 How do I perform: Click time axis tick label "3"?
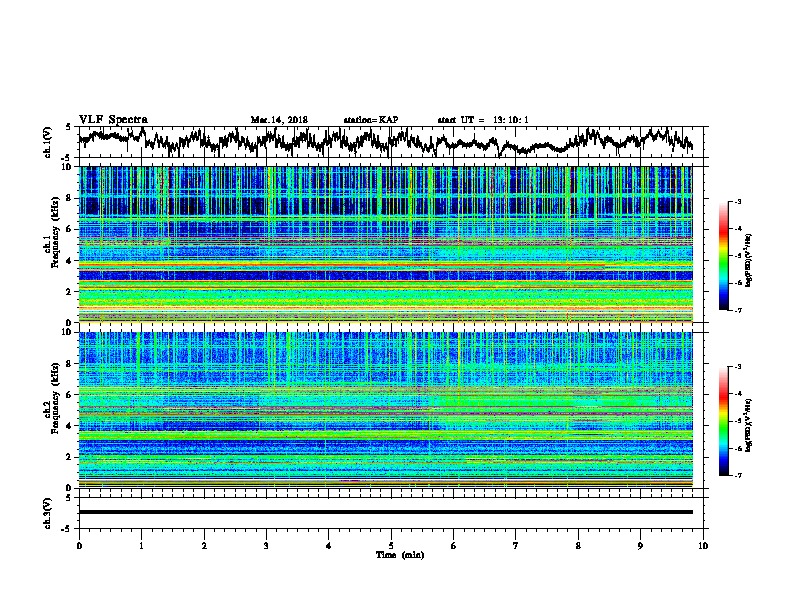coord(266,546)
